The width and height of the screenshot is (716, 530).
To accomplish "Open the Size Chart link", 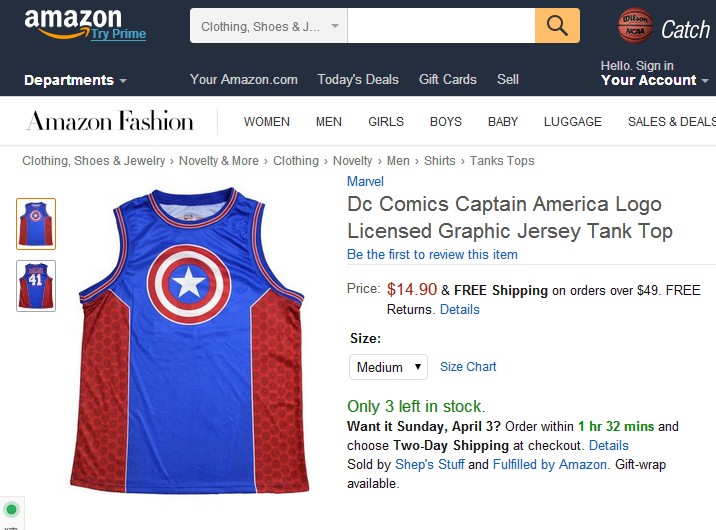I will click(x=468, y=367).
